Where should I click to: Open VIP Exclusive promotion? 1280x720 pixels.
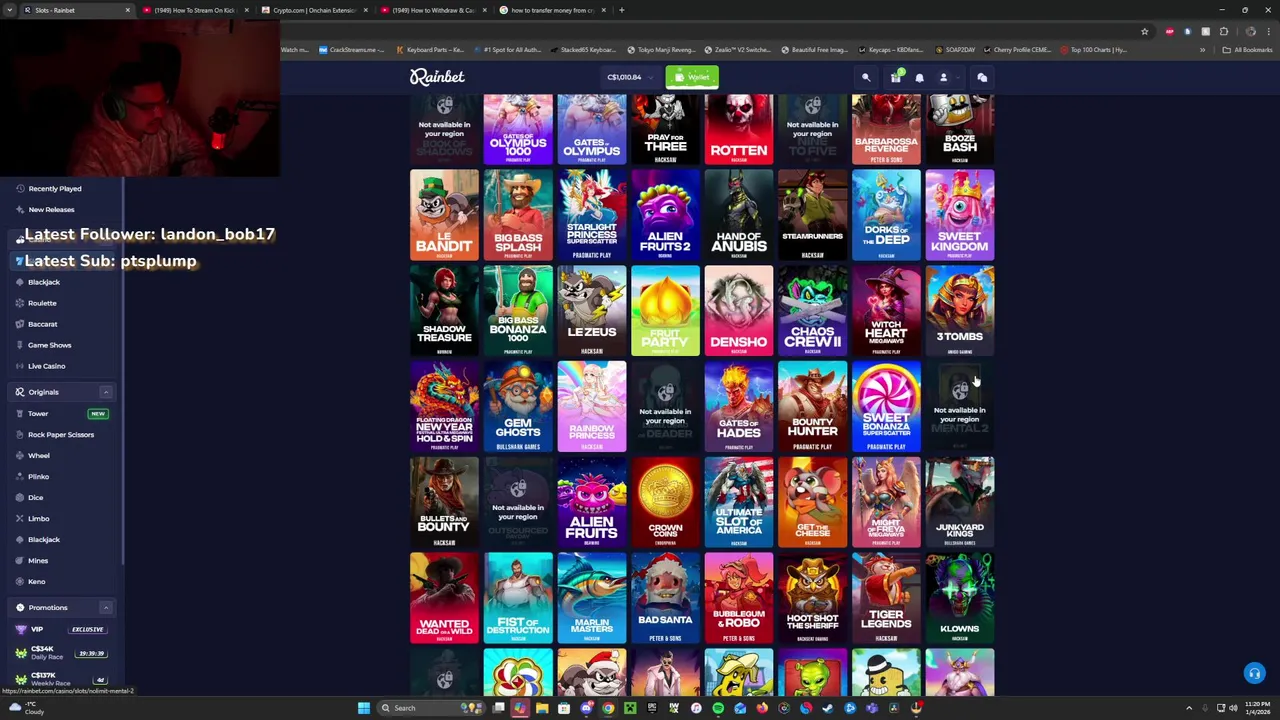pyautogui.click(x=60, y=629)
